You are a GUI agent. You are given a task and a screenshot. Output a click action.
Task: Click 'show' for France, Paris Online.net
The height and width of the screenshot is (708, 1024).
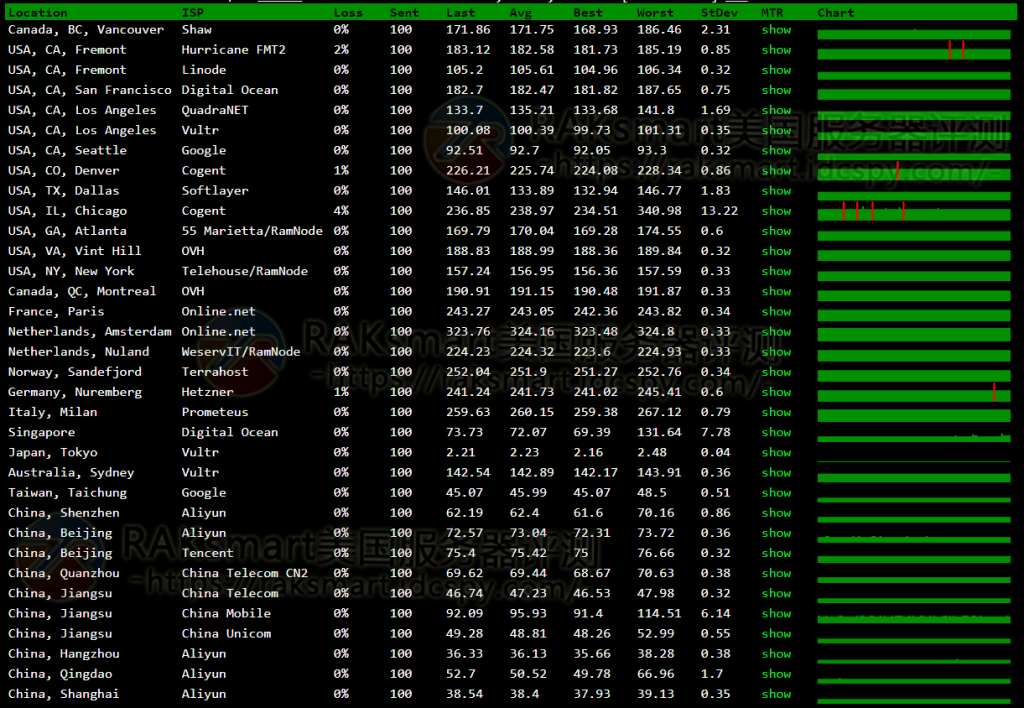coord(776,312)
